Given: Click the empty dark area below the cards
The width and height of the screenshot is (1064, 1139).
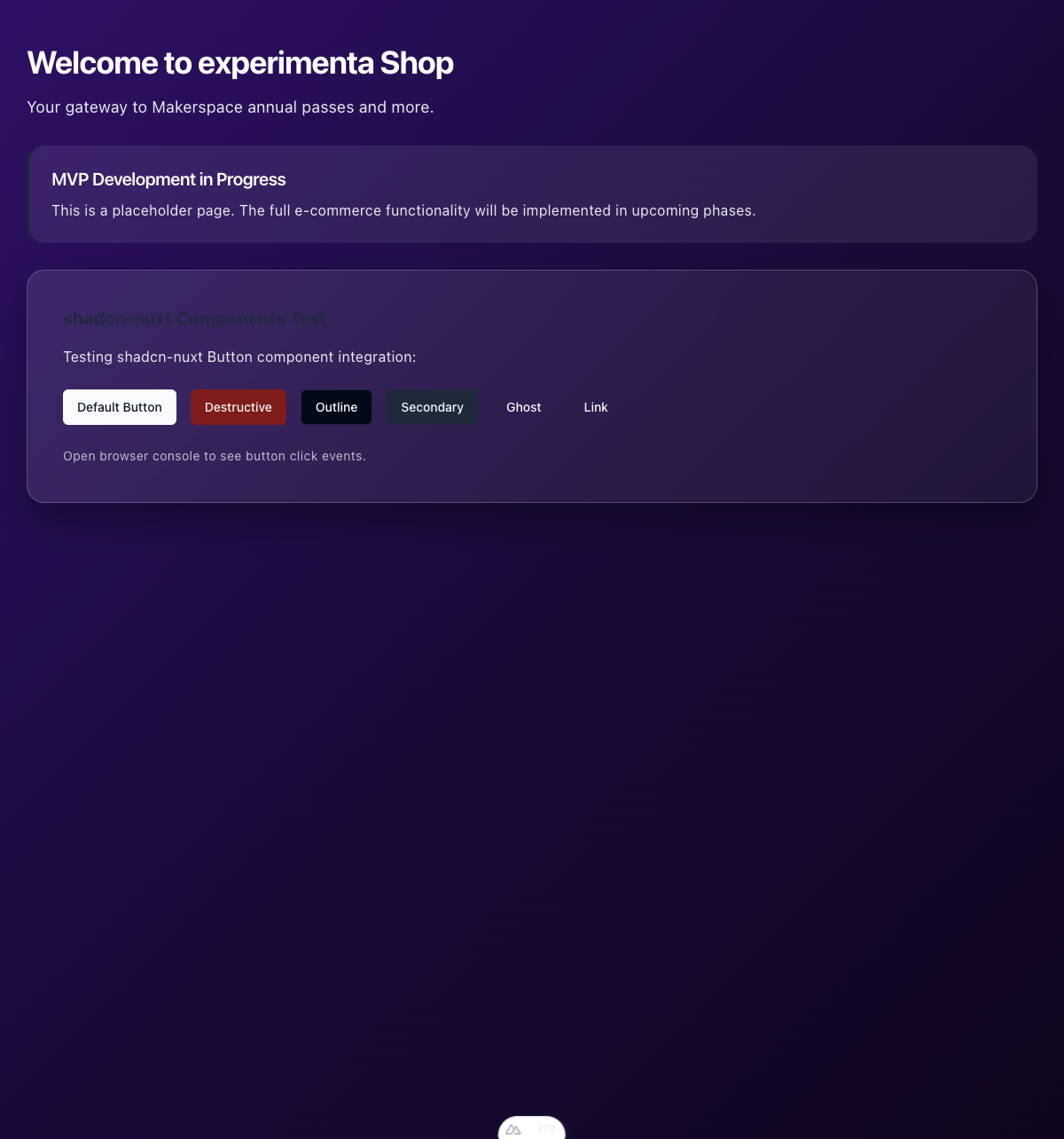Looking at the screenshot, I should [x=532, y=754].
